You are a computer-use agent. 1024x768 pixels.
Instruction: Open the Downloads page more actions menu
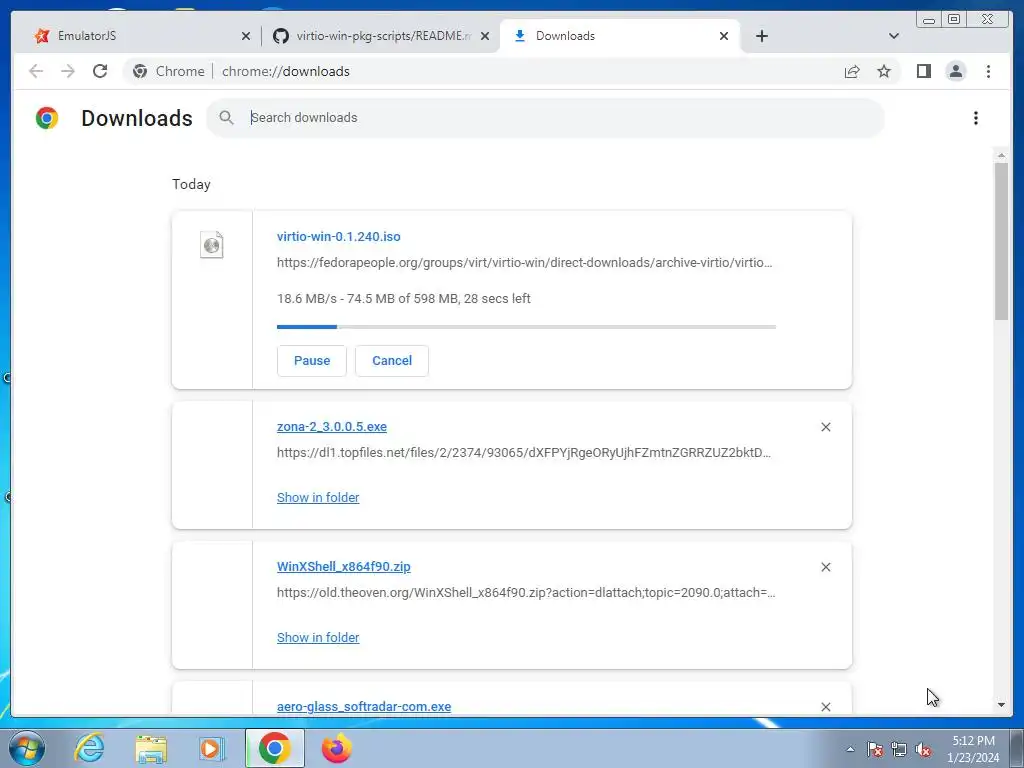pos(976,118)
